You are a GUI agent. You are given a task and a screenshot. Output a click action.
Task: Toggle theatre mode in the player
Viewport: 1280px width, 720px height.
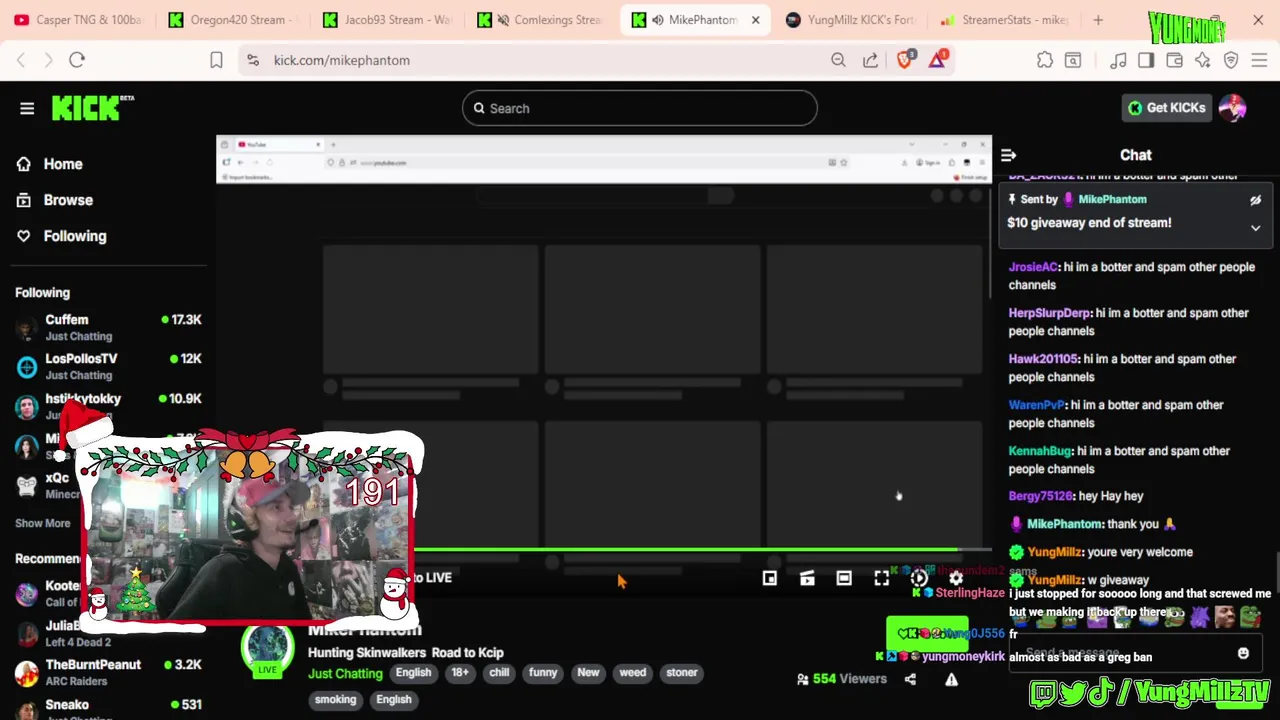pos(844,578)
